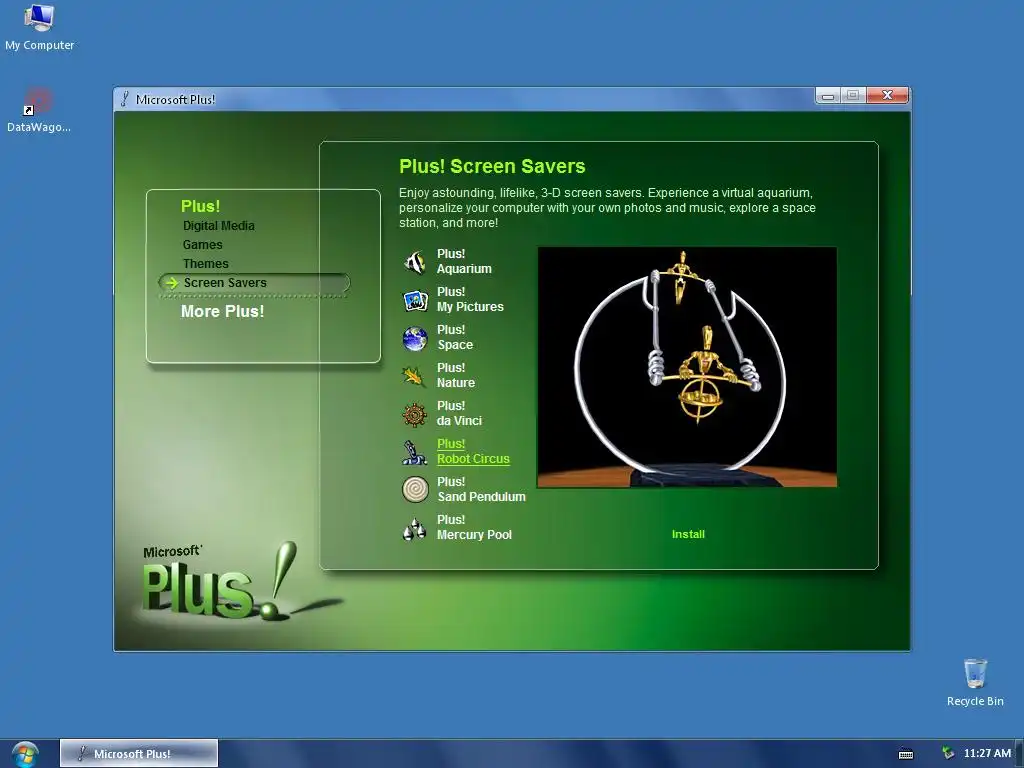1024x768 pixels.
Task: Select Games in Plus! menu
Action: tap(202, 245)
